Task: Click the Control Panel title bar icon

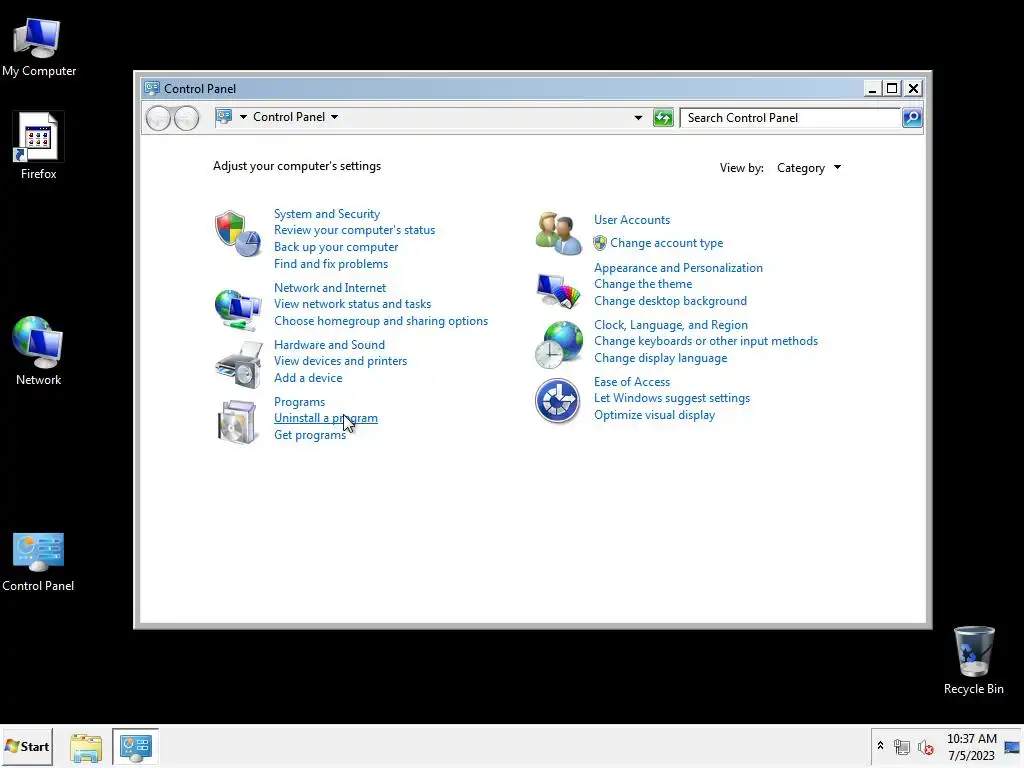Action: (x=152, y=88)
